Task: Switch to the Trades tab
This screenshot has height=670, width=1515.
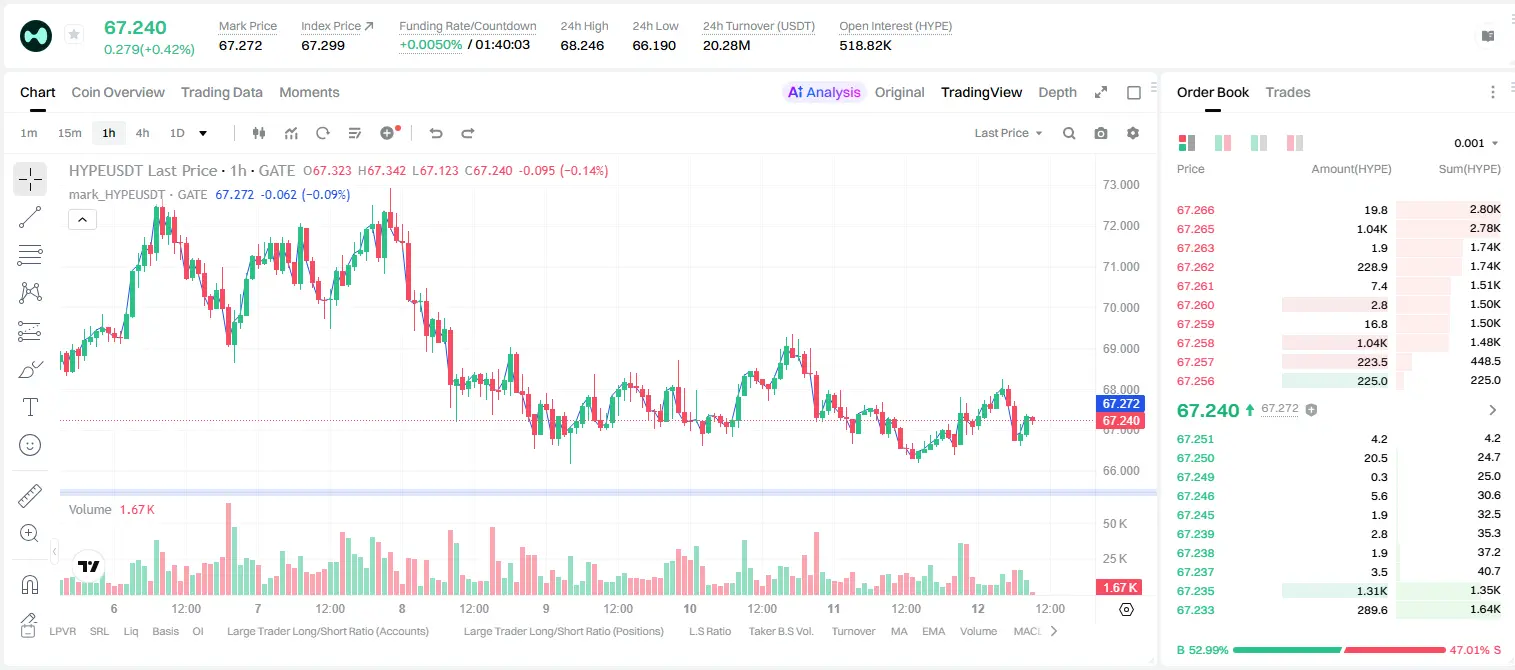Action: click(1288, 92)
